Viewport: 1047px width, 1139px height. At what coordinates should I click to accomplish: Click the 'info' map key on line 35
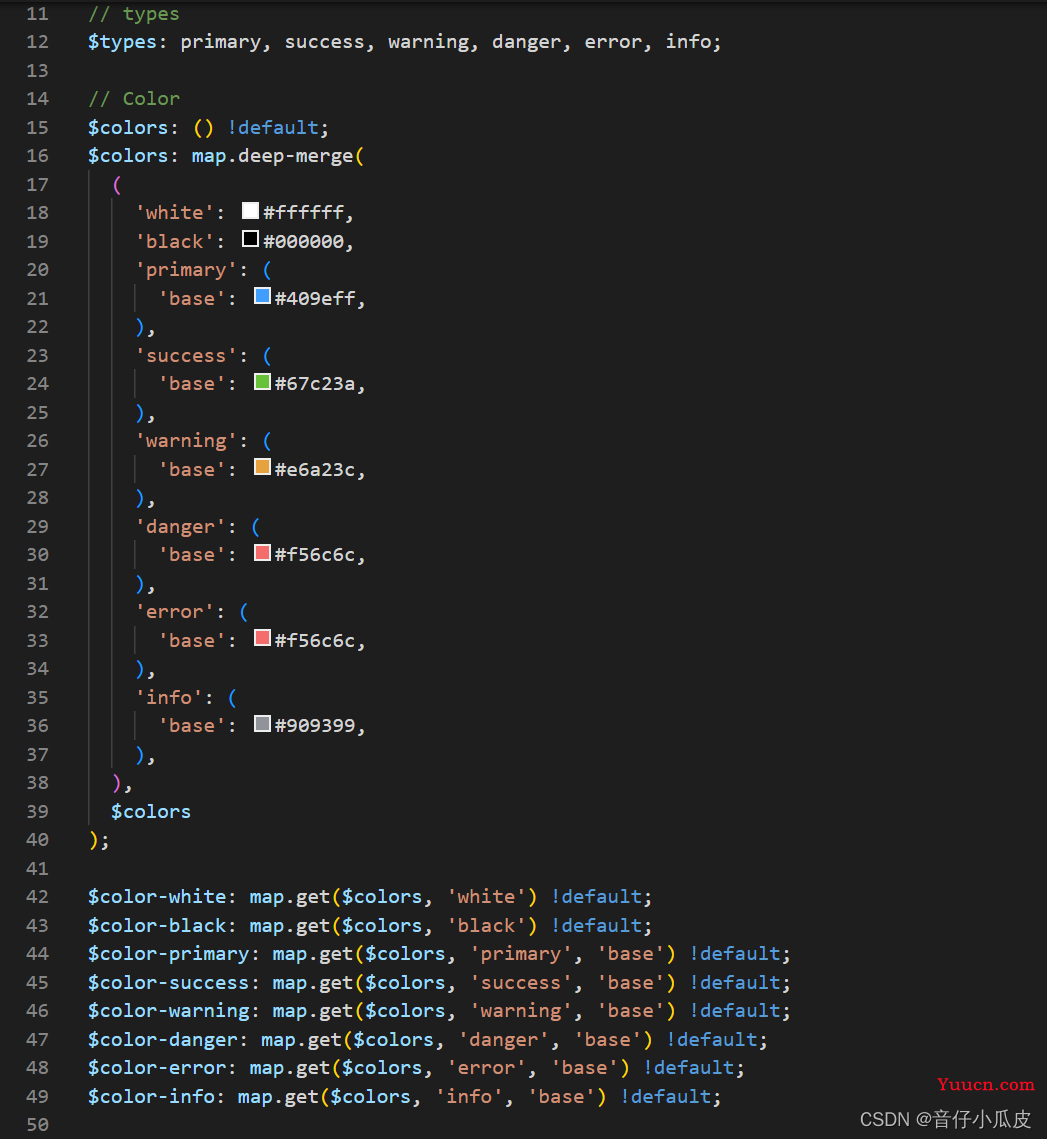tap(169, 697)
